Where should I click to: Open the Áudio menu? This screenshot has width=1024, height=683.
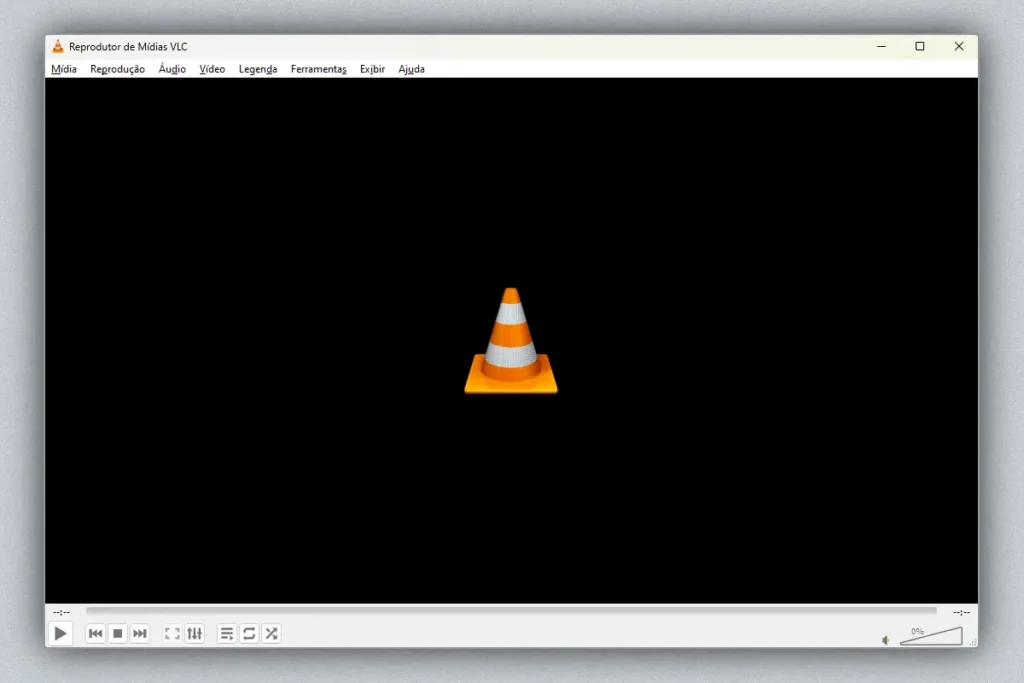point(172,69)
